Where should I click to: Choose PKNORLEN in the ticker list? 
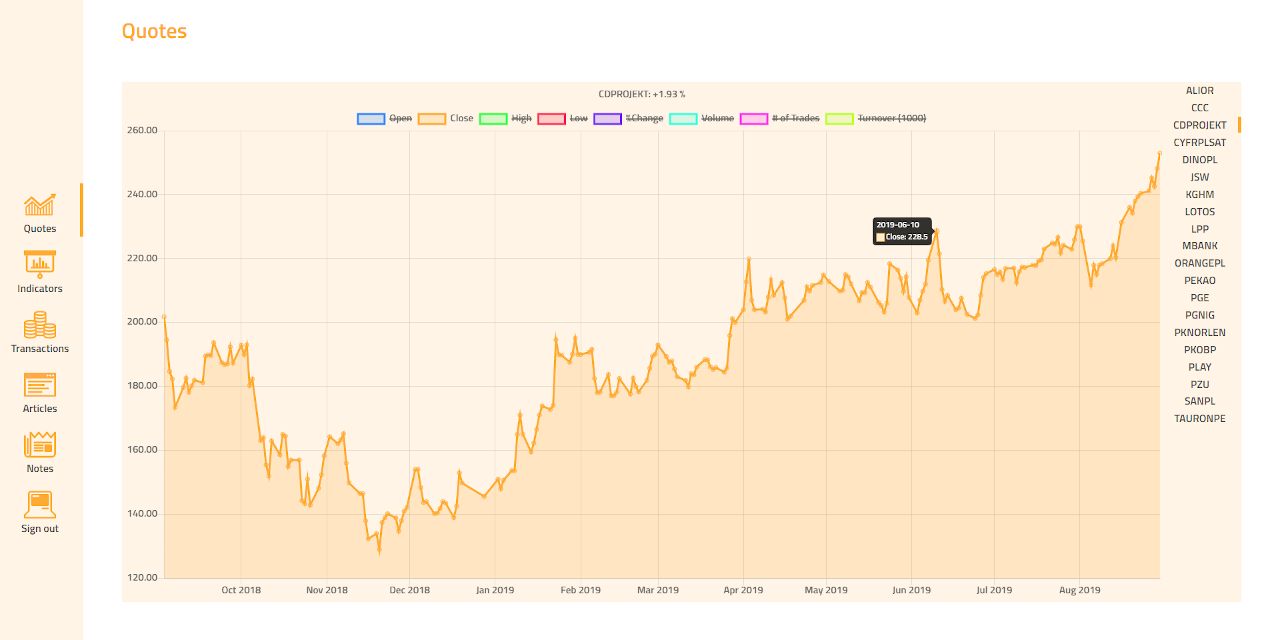[x=1200, y=333]
